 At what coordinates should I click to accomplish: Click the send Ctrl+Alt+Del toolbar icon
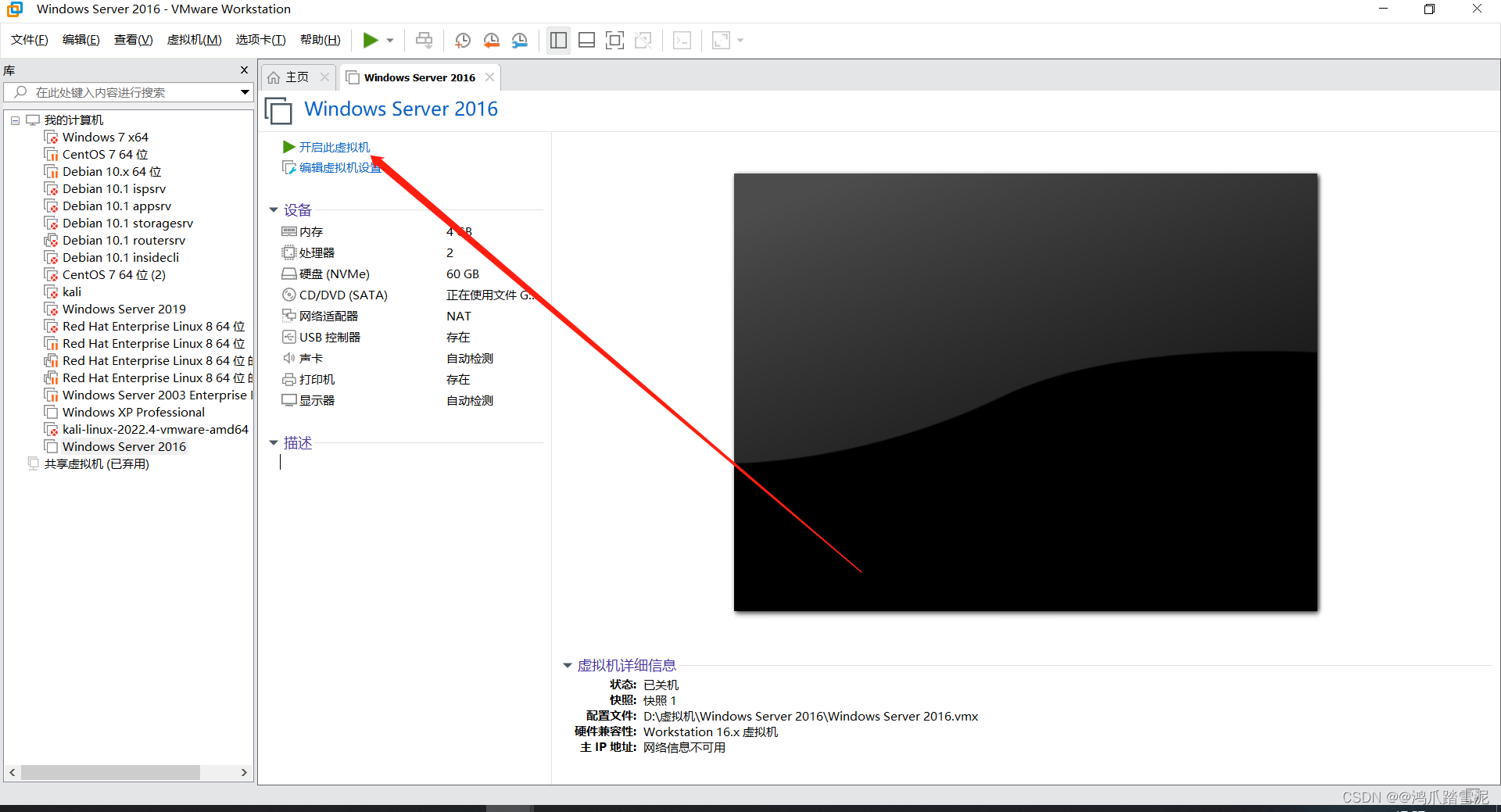(424, 40)
